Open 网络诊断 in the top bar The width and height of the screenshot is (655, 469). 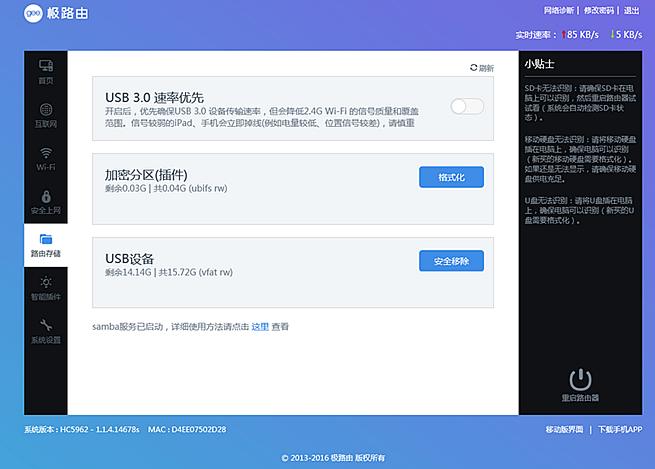(559, 10)
